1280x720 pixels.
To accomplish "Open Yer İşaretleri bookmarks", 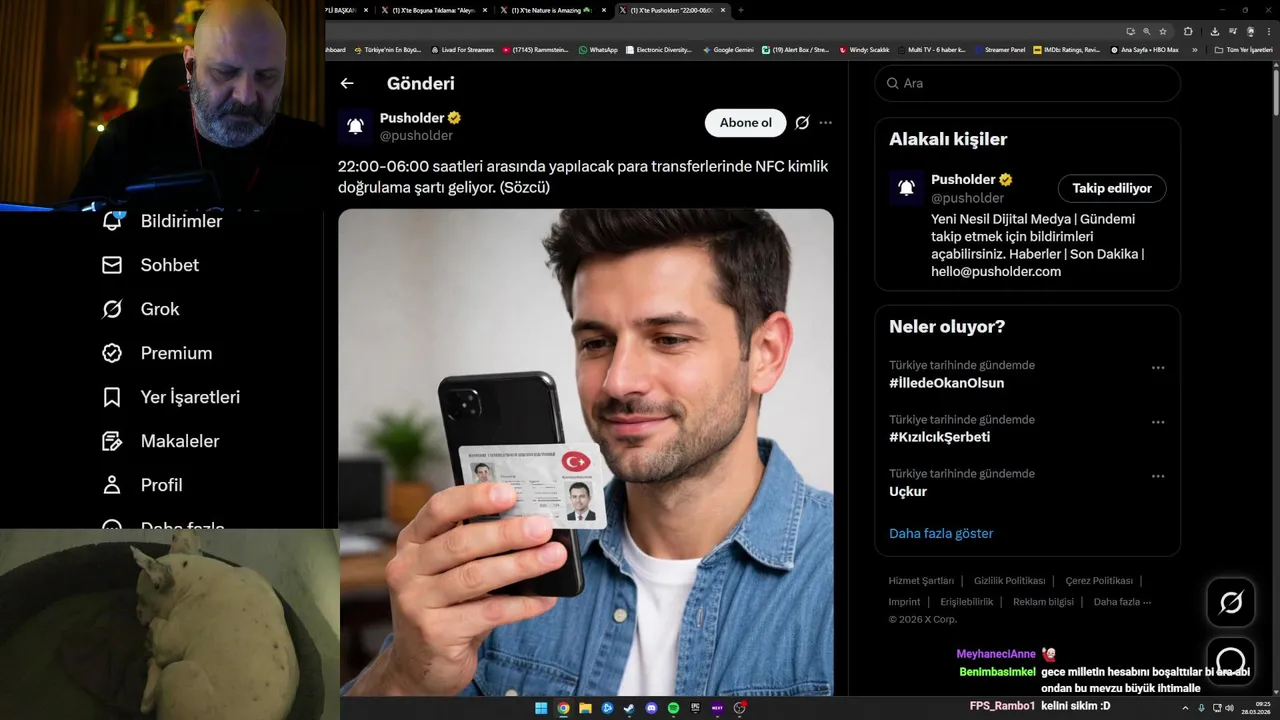I will [x=171, y=397].
